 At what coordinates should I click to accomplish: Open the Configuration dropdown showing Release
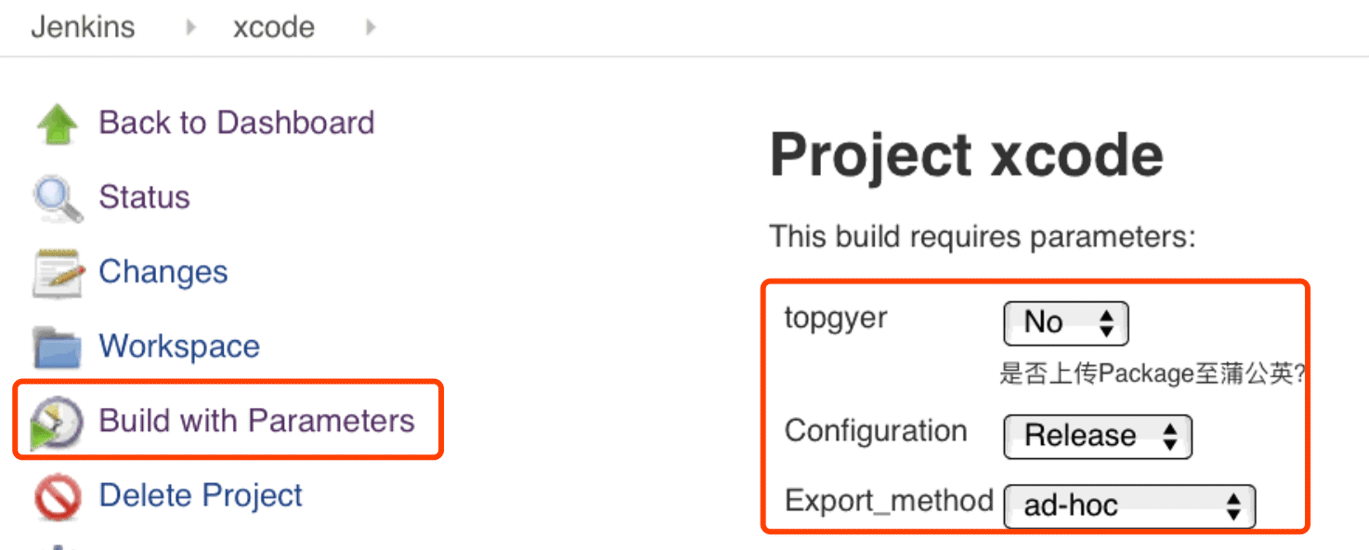pos(1098,436)
